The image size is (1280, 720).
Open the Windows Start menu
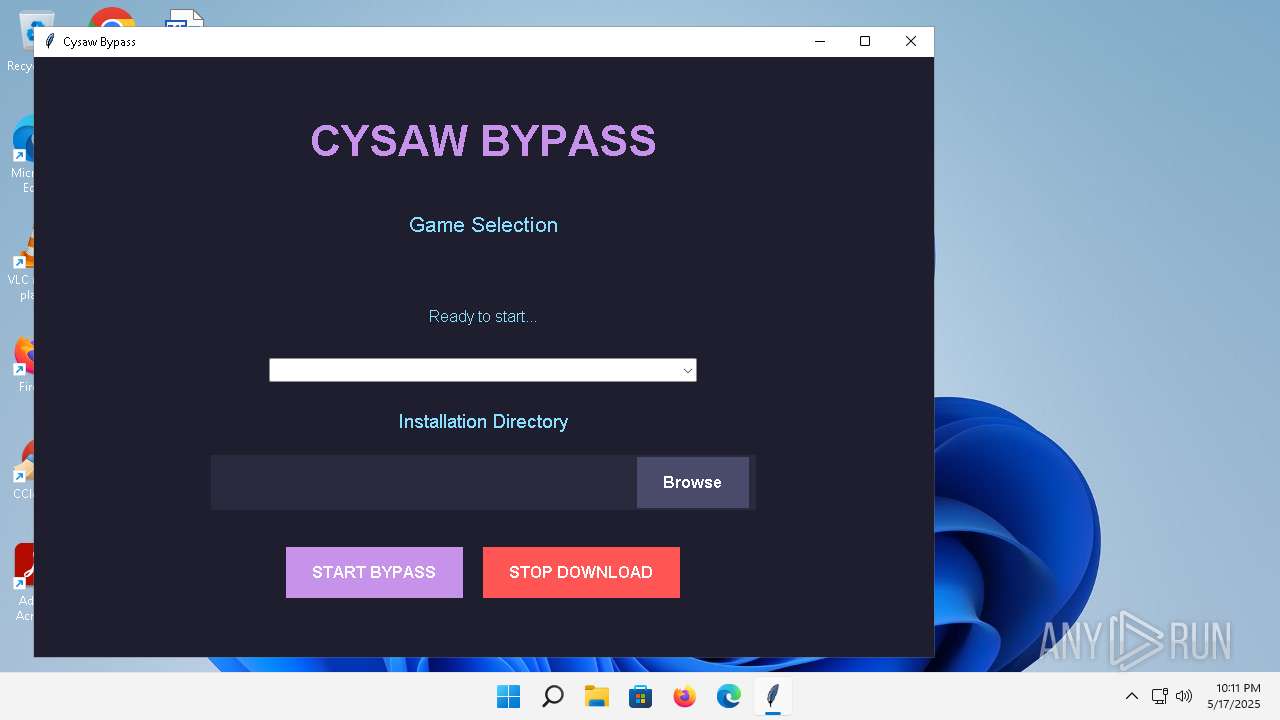point(508,696)
